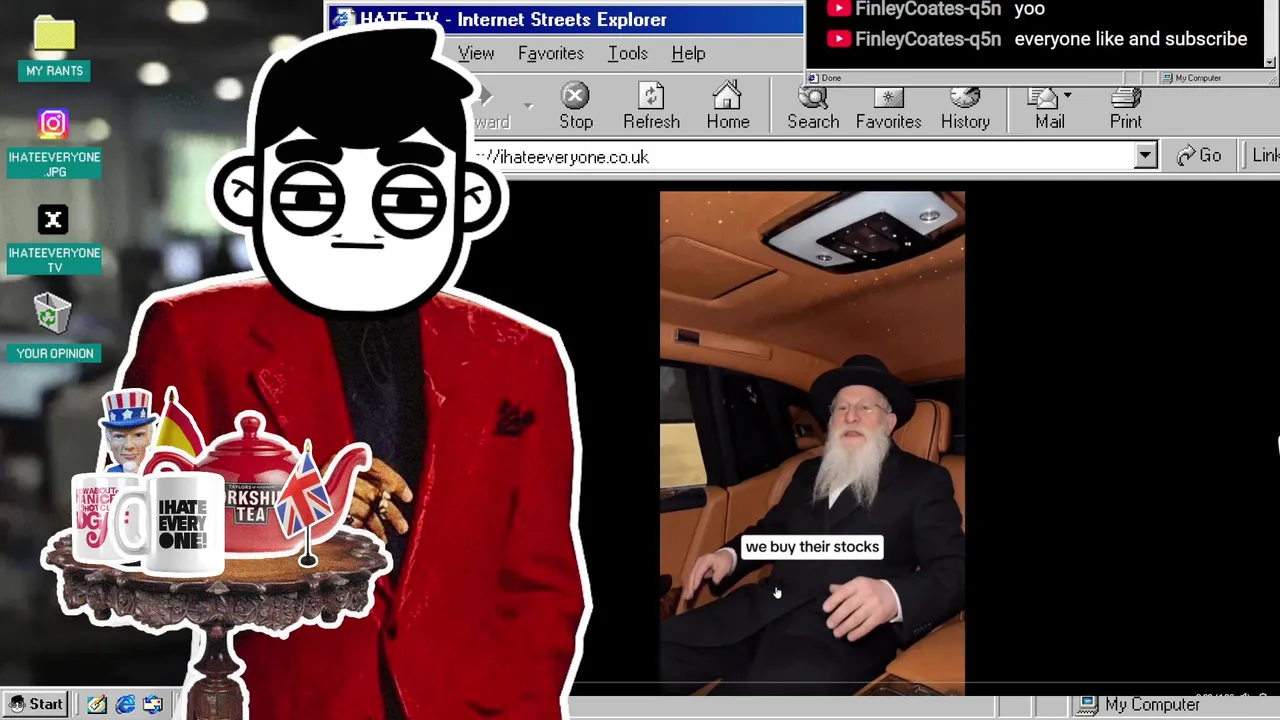Click the 'we buy their stocks' caption

pos(812,547)
